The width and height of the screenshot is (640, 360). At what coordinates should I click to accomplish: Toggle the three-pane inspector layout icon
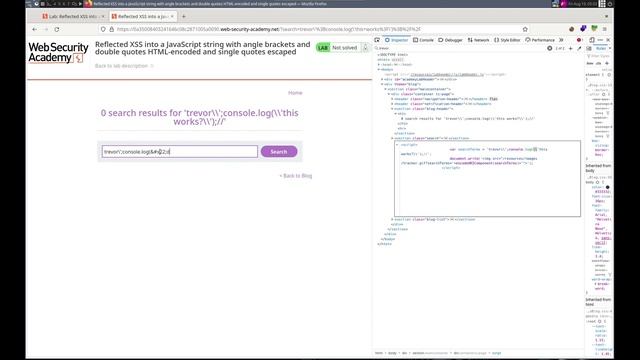coord(589,48)
